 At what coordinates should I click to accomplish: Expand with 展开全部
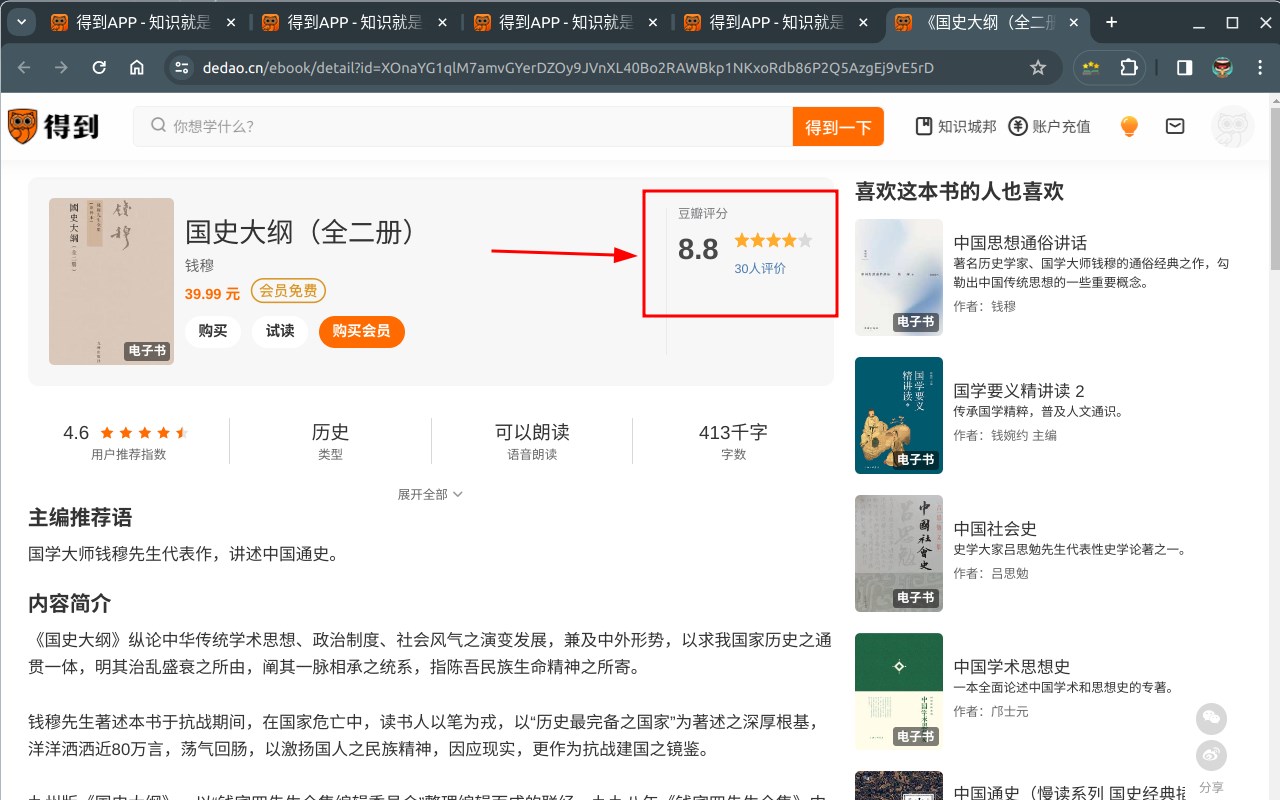430,494
